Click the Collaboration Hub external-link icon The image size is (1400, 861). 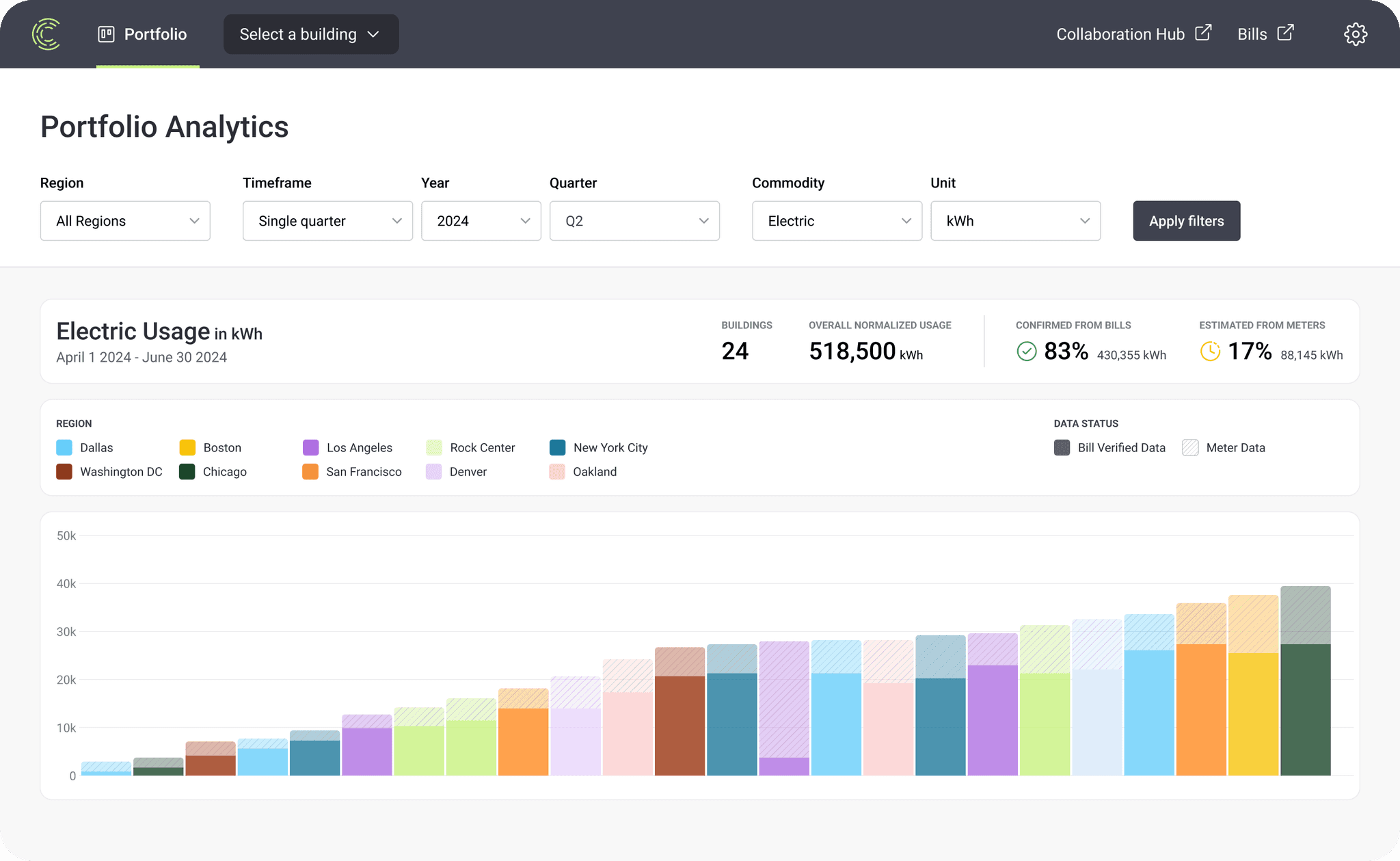coord(1203,33)
